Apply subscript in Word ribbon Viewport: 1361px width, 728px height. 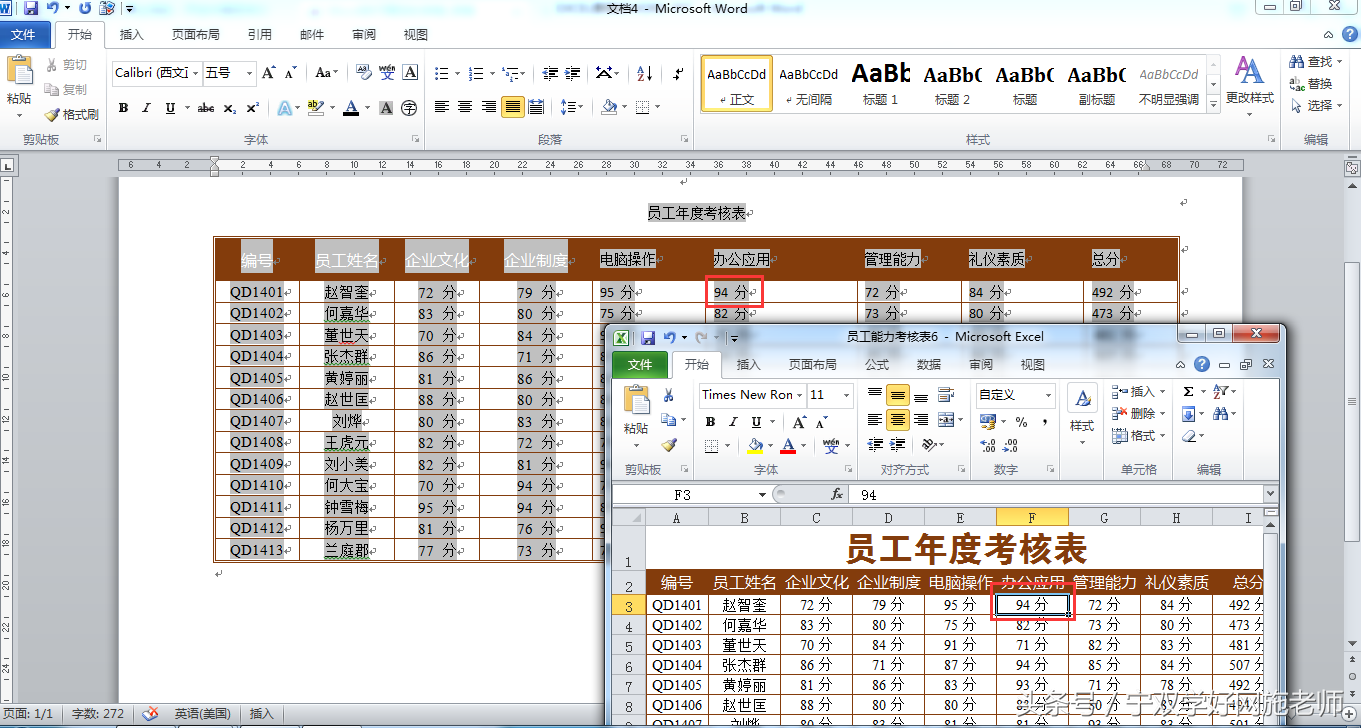point(230,108)
